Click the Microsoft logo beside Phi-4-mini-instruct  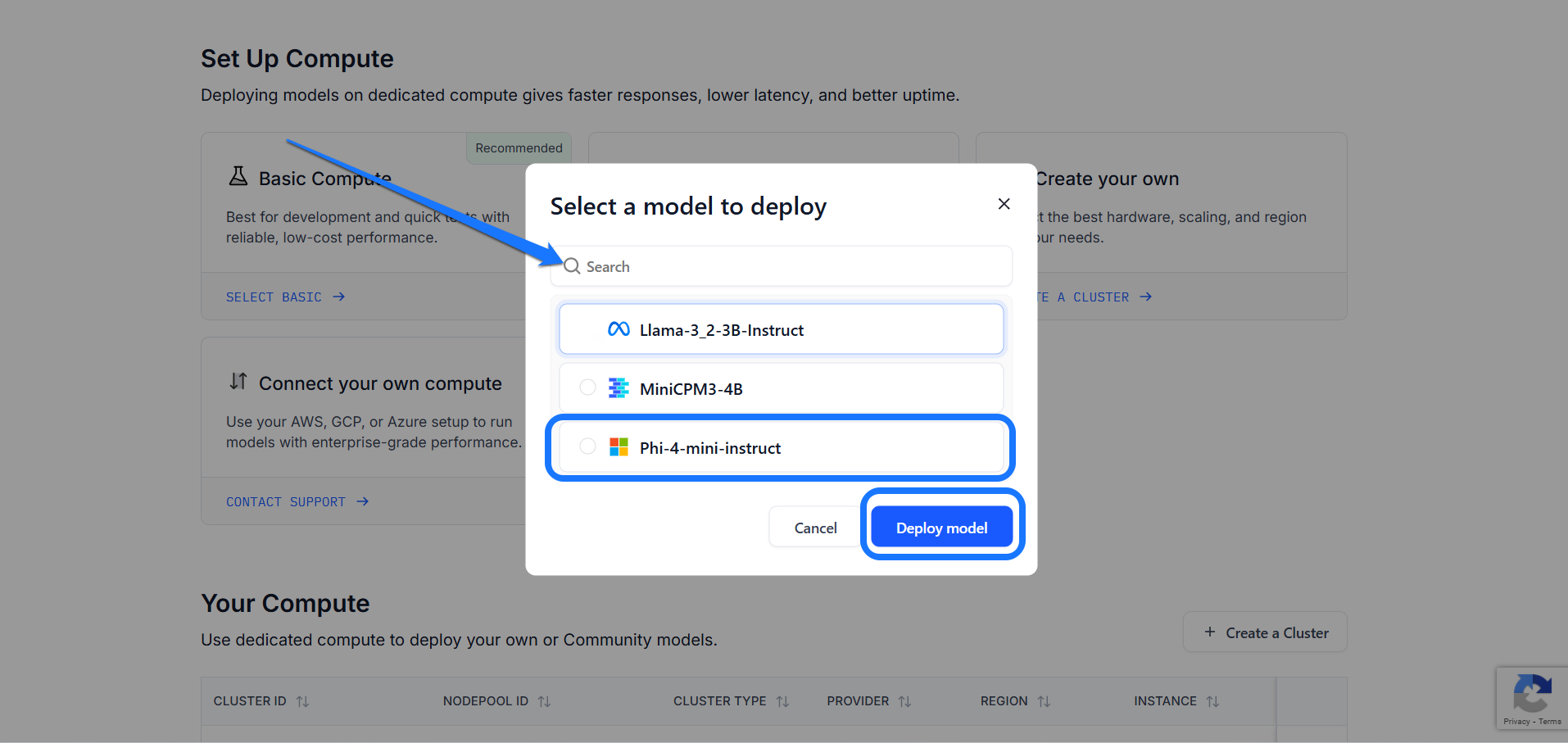[x=619, y=446]
